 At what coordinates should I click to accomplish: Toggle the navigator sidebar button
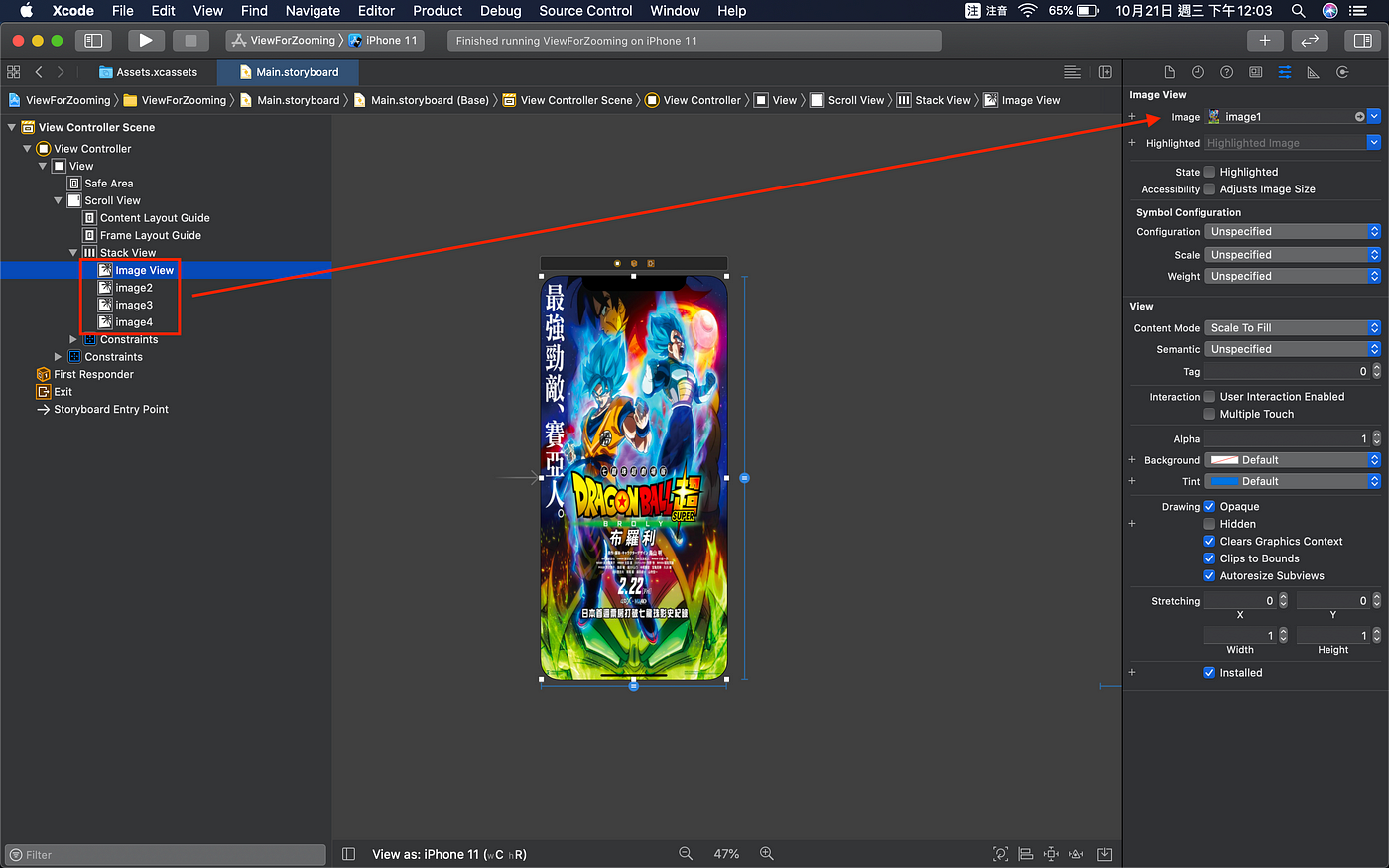pyautogui.click(x=93, y=40)
